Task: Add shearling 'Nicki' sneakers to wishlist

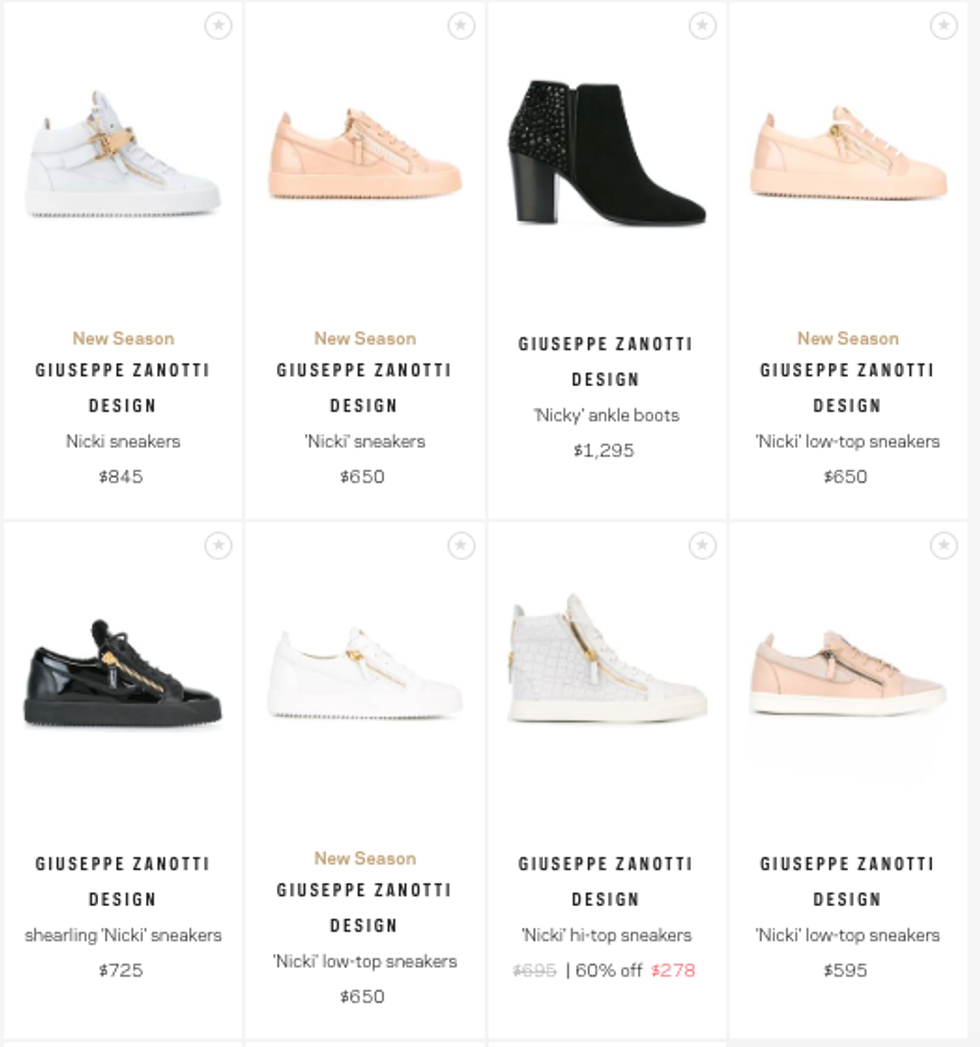Action: tap(218, 546)
